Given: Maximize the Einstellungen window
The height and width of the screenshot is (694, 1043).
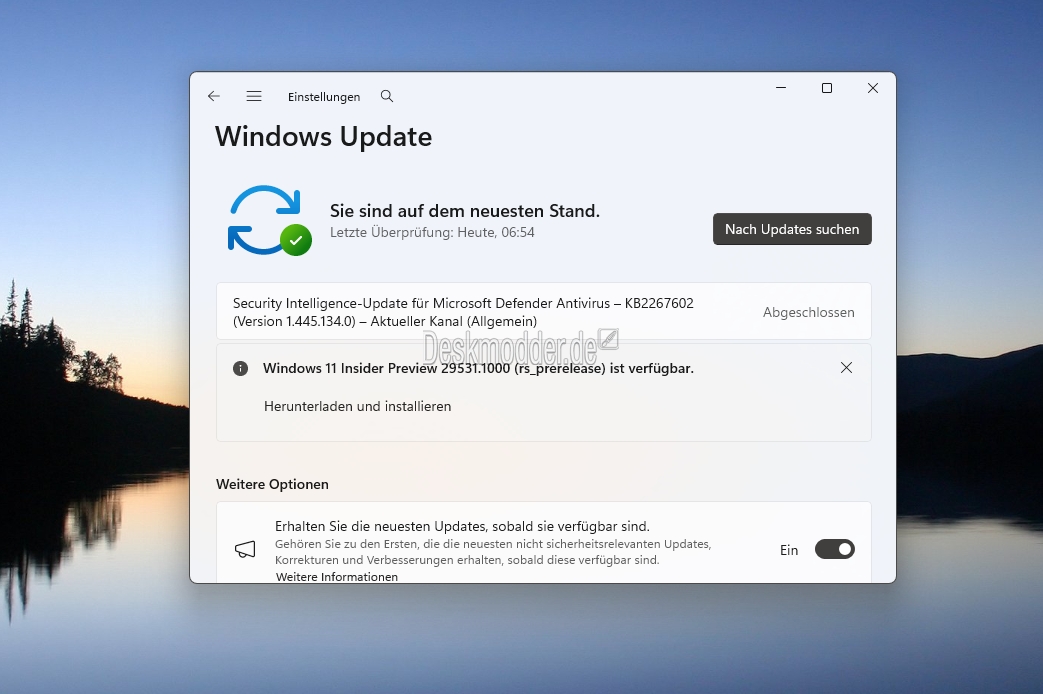Looking at the screenshot, I should pos(827,88).
